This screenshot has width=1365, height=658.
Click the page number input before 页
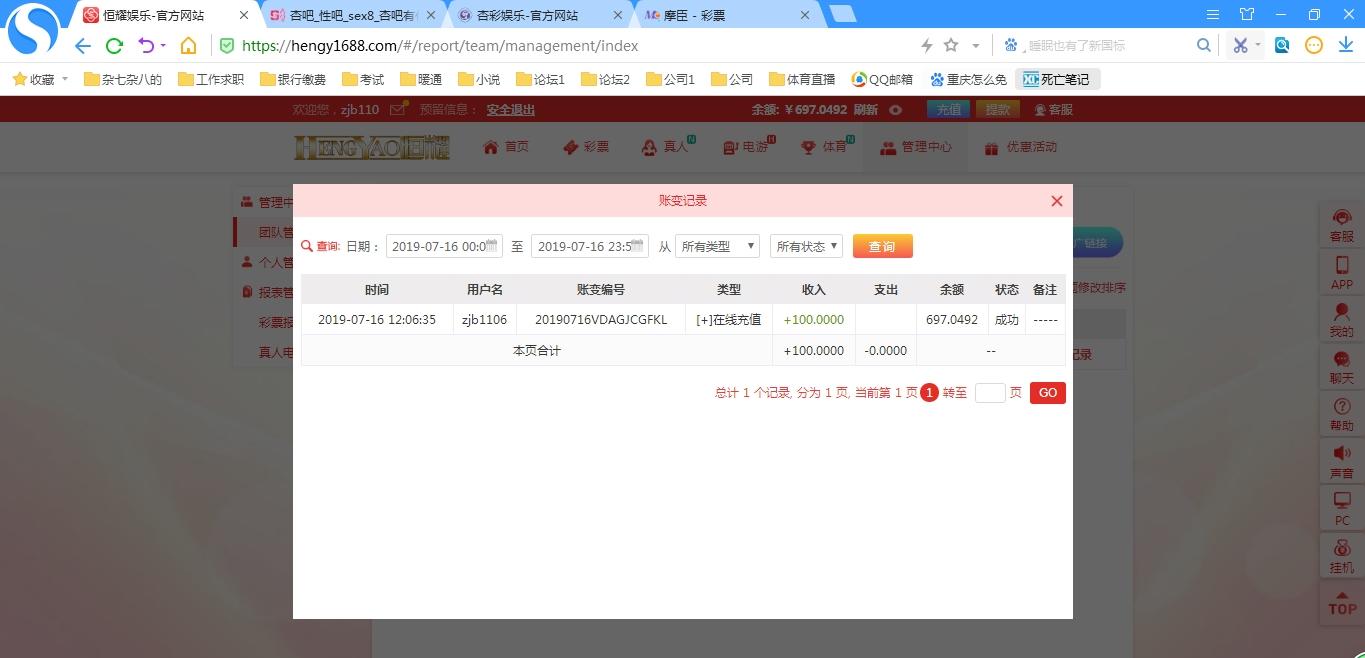point(989,393)
